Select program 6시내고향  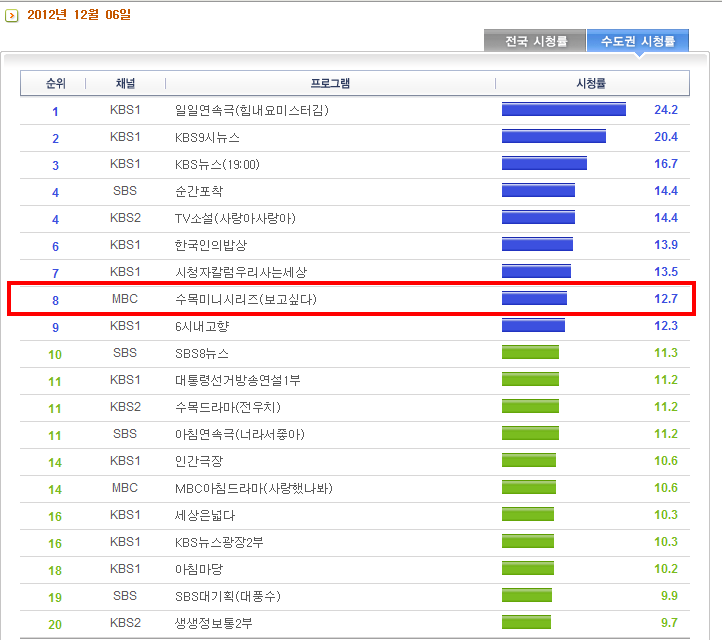202,326
